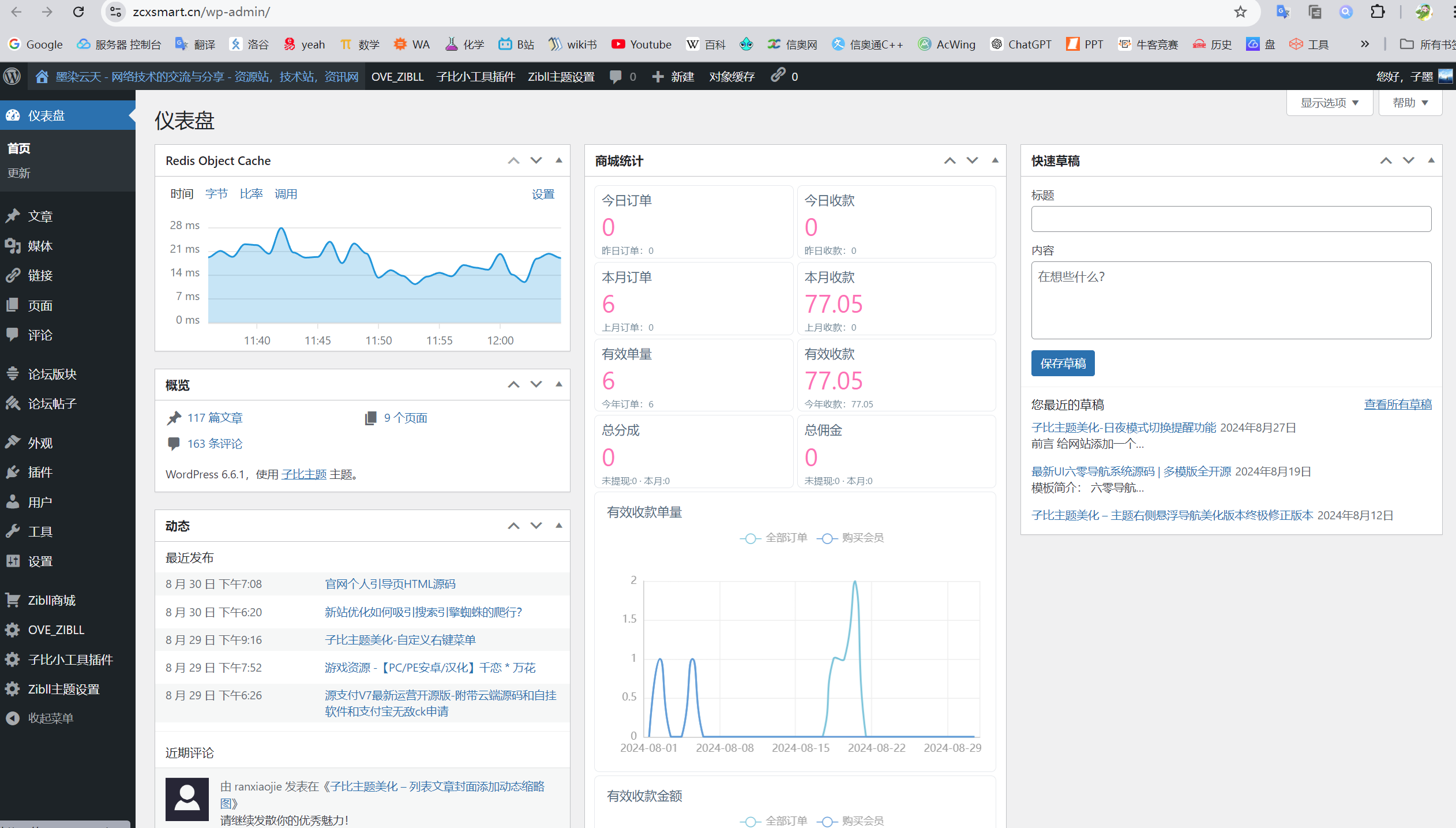1456x828 pixels.
Task: Expand the 显示选项 screen options dropdown
Action: point(1329,103)
